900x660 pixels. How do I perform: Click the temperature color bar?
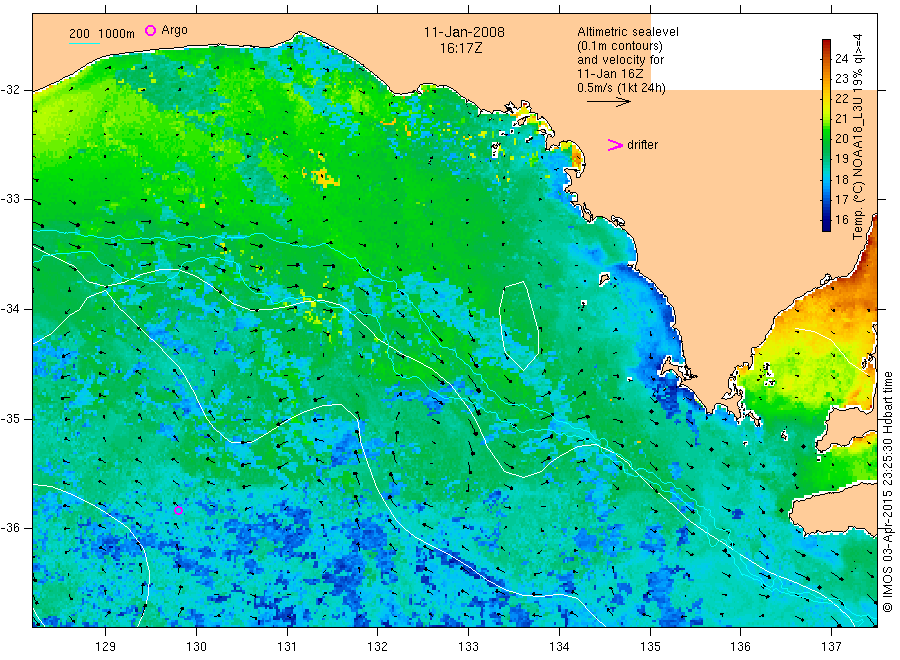click(827, 135)
